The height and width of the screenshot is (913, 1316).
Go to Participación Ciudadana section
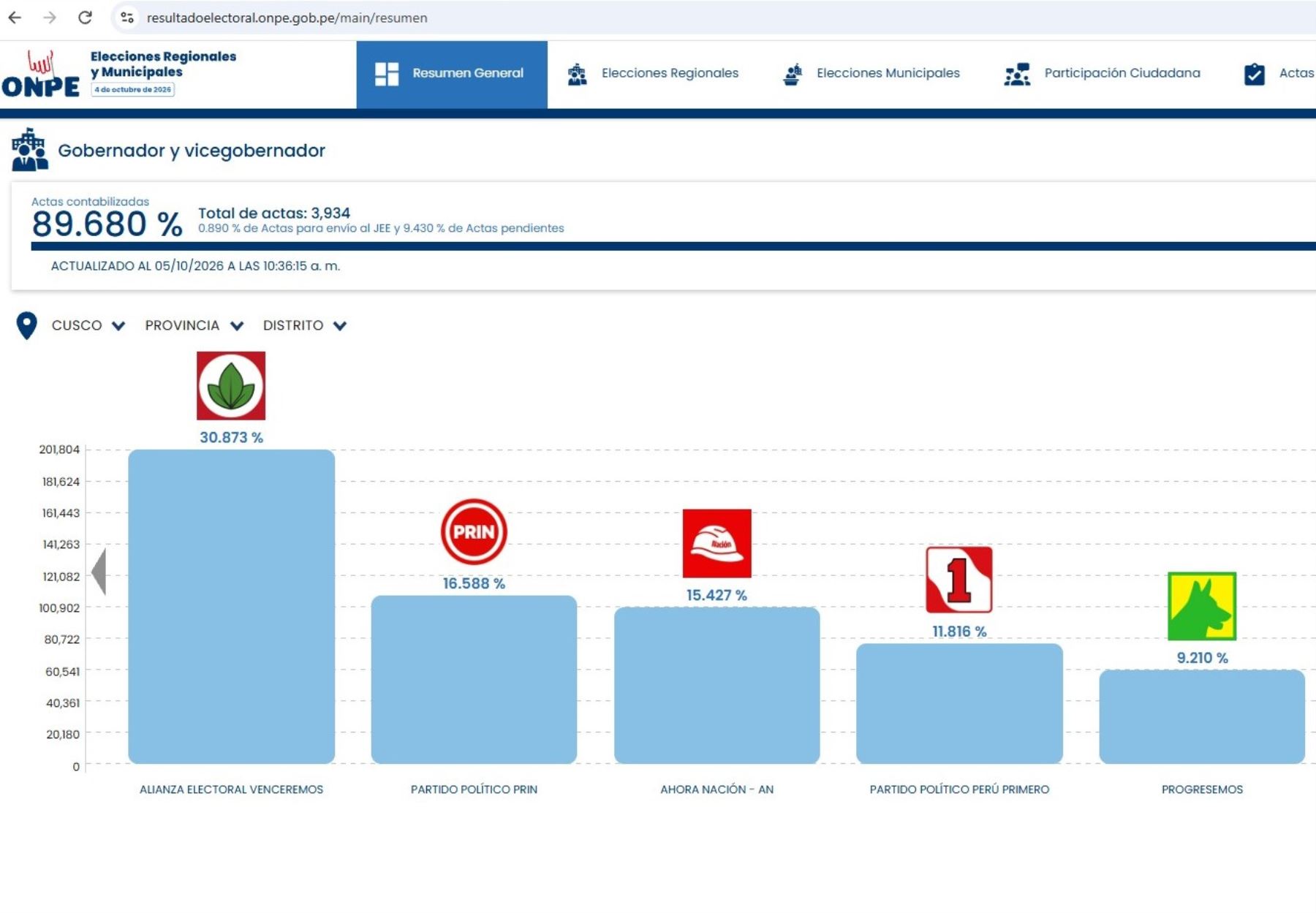tap(1103, 73)
